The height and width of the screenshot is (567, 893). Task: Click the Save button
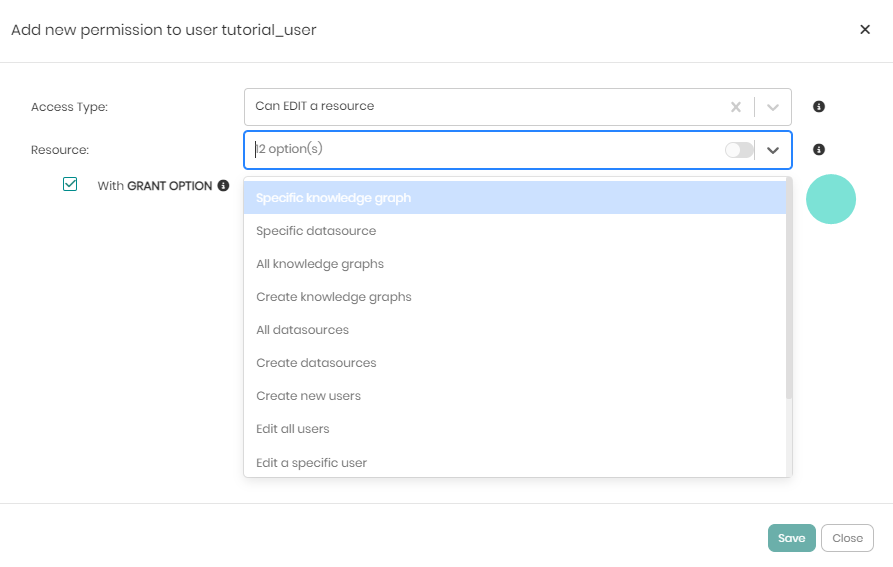tap(791, 538)
